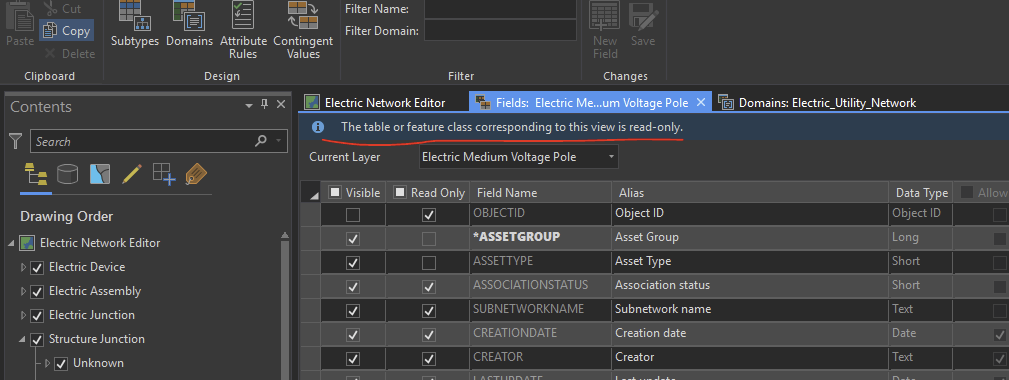1009x380 pixels.
Task: Click the search magnifier icon in Contents
Action: [x=261, y=141]
